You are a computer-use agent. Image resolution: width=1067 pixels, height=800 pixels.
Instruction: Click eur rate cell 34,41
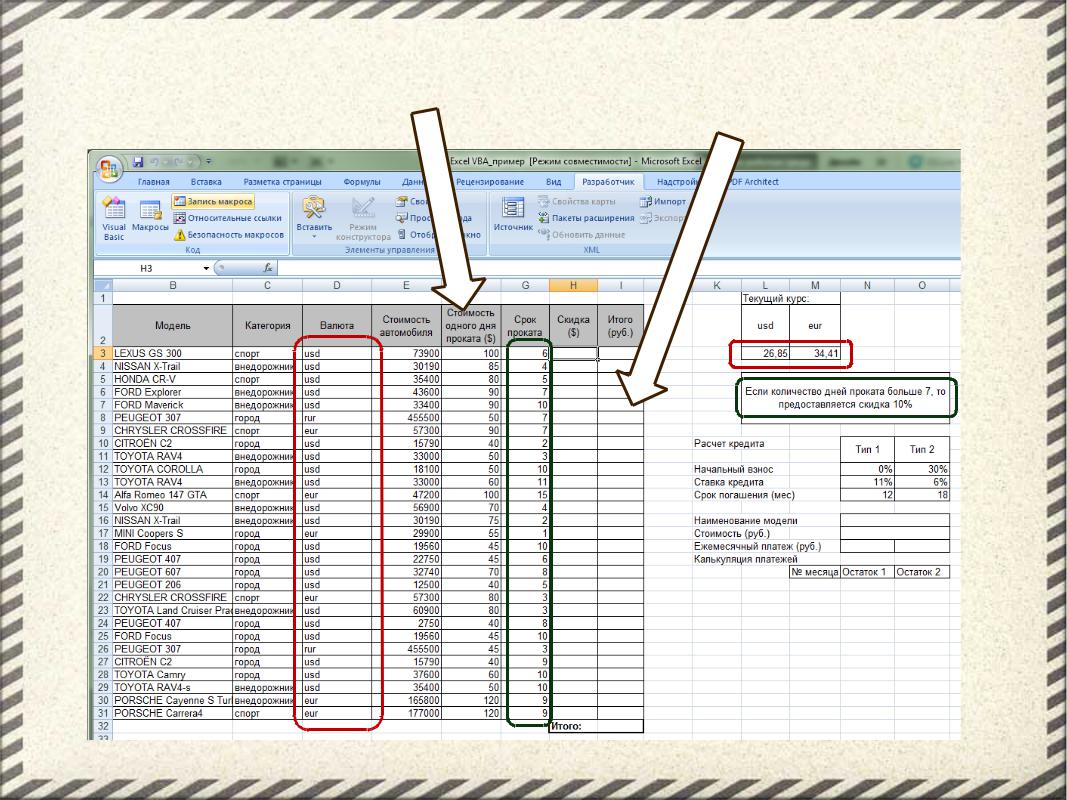click(815, 354)
